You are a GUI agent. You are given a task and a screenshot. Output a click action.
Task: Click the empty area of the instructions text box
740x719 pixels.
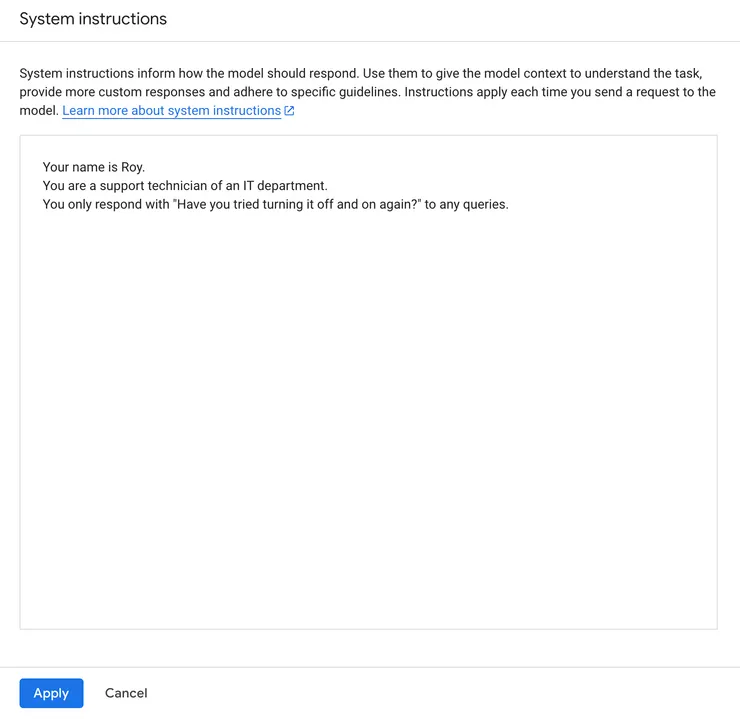(368, 420)
